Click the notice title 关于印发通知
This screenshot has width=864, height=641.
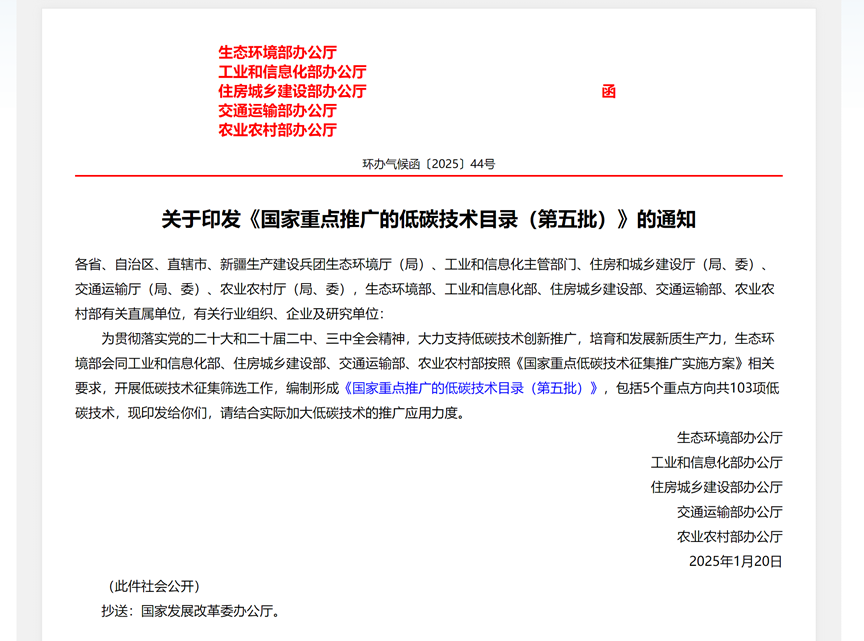(428, 214)
